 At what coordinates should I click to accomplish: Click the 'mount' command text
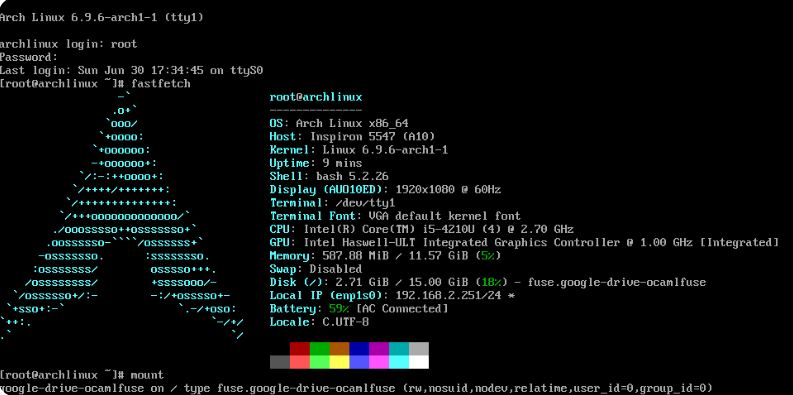[147, 375]
